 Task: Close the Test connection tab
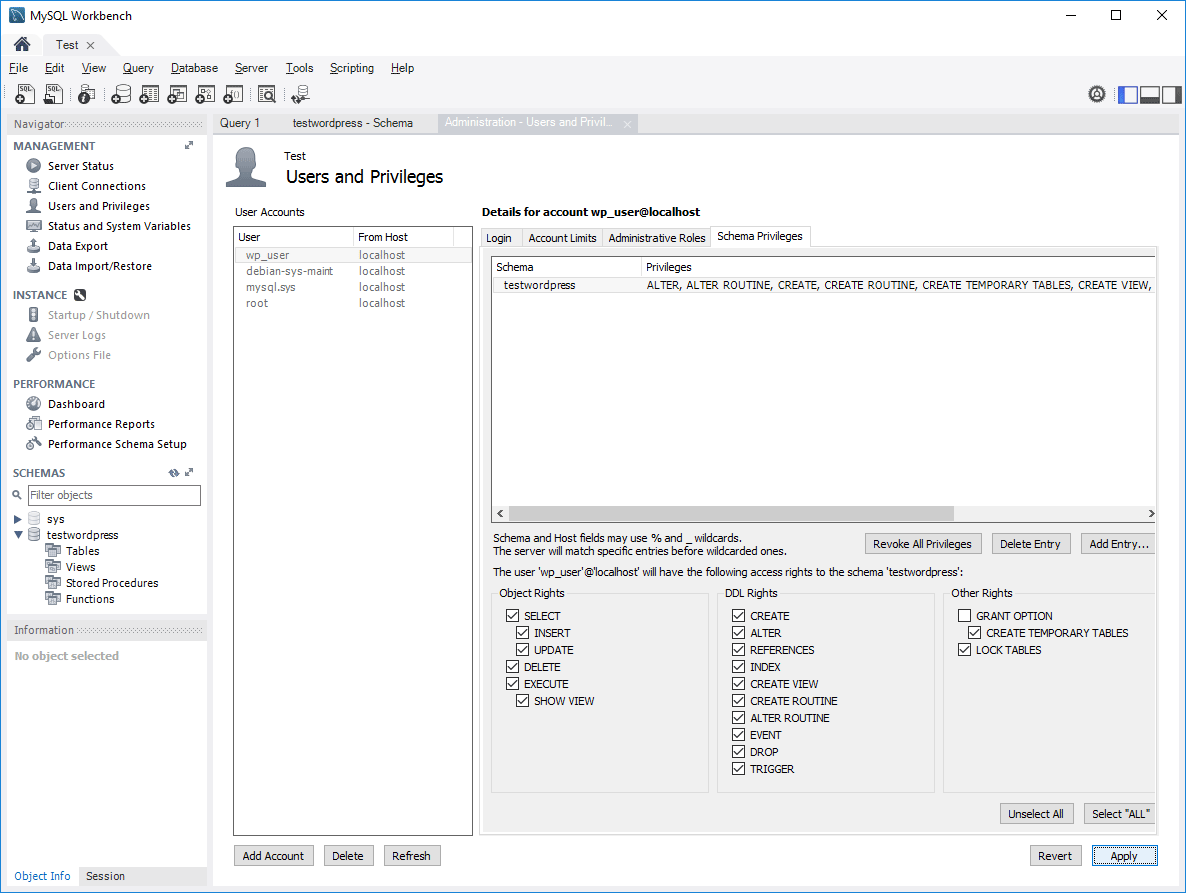pyautogui.click(x=91, y=45)
